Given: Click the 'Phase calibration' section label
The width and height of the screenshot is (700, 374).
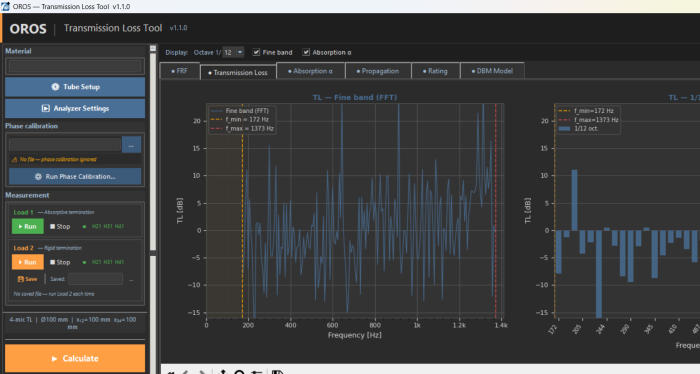Looking at the screenshot, I should point(31,126).
